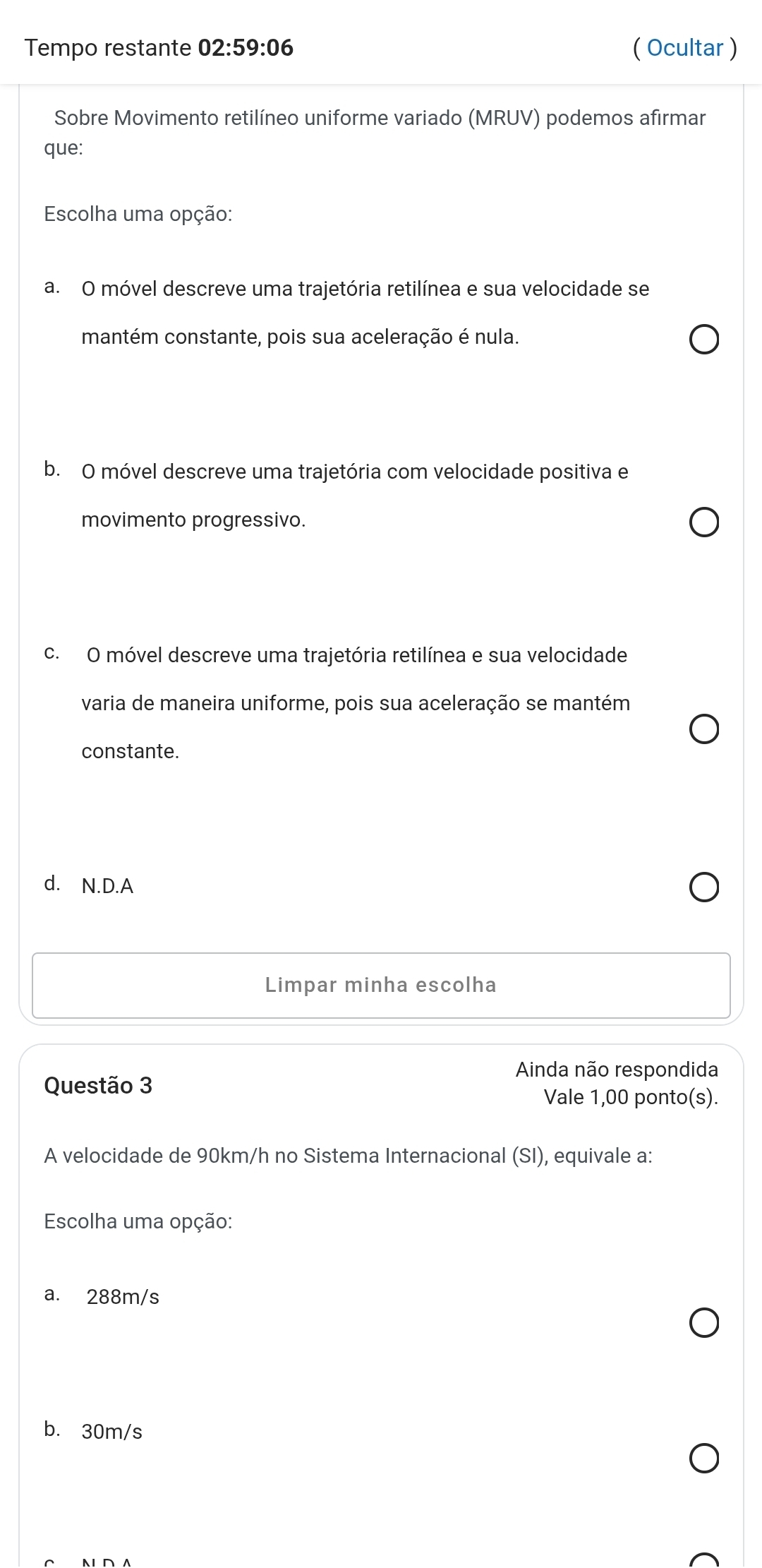The height and width of the screenshot is (1568, 762).
Task: Click the '288m/s' answer label text
Action: [123, 1297]
